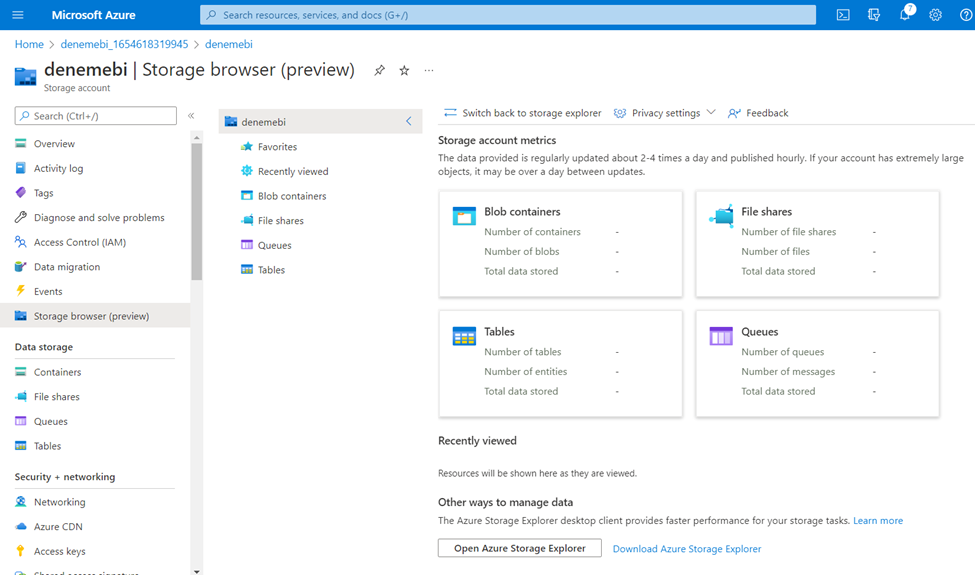This screenshot has height=575, width=975.
Task: Open the Cloud Shell icon in top bar
Action: coord(843,15)
